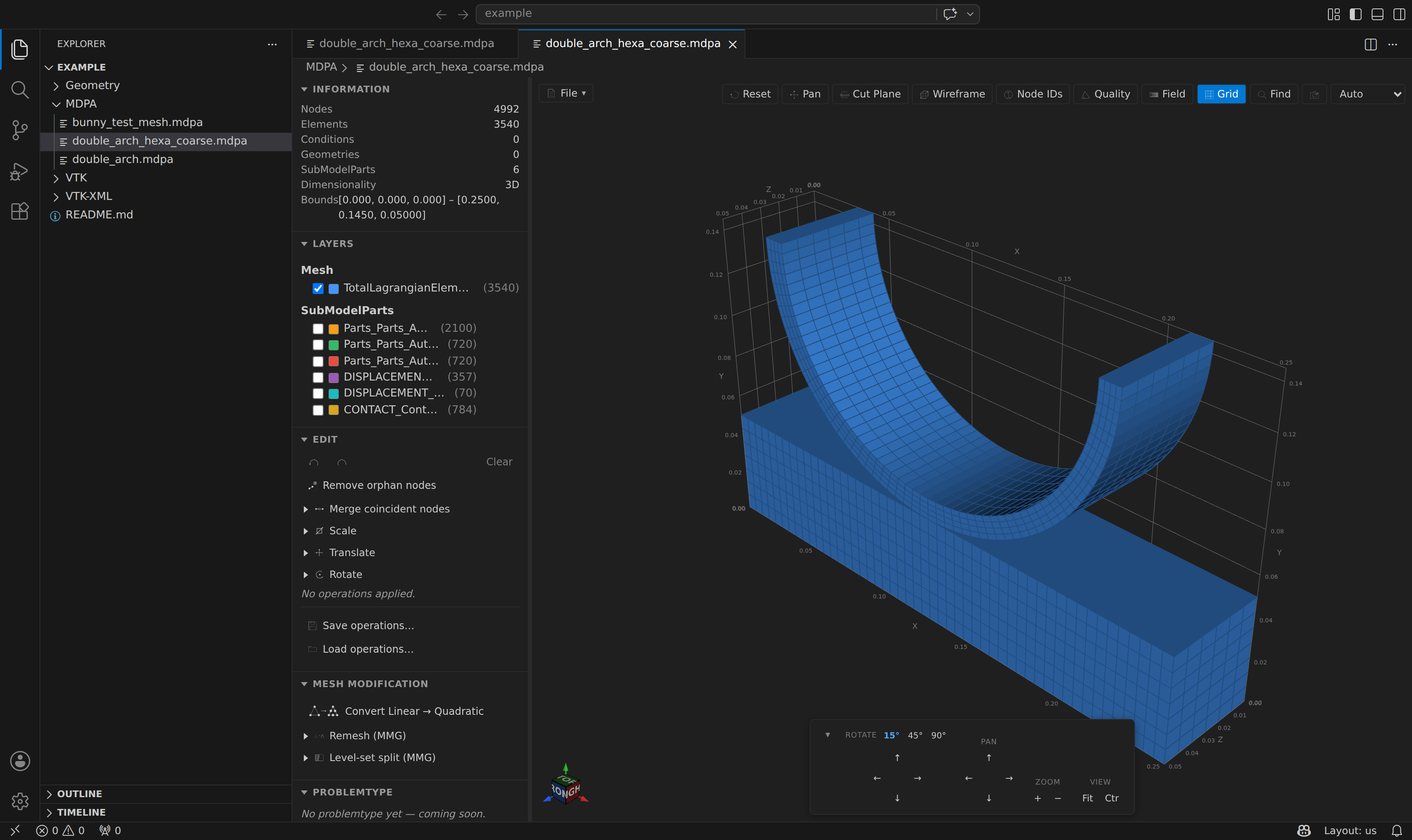This screenshot has width=1412, height=840.
Task: Open the Accounts icon
Action: pos(20,761)
